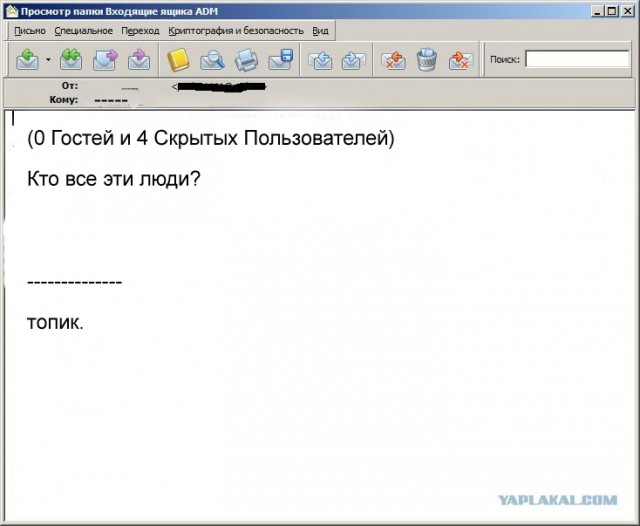Open the Специальное menu
This screenshot has width=640, height=526.
point(83,31)
